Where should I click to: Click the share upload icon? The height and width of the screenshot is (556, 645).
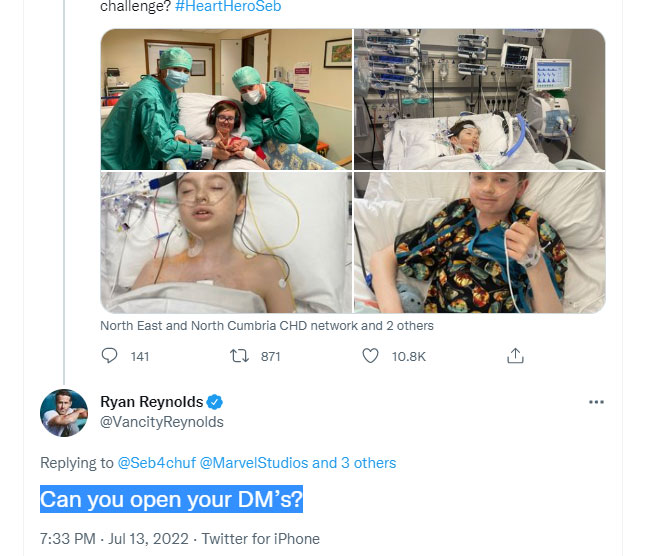pos(516,356)
